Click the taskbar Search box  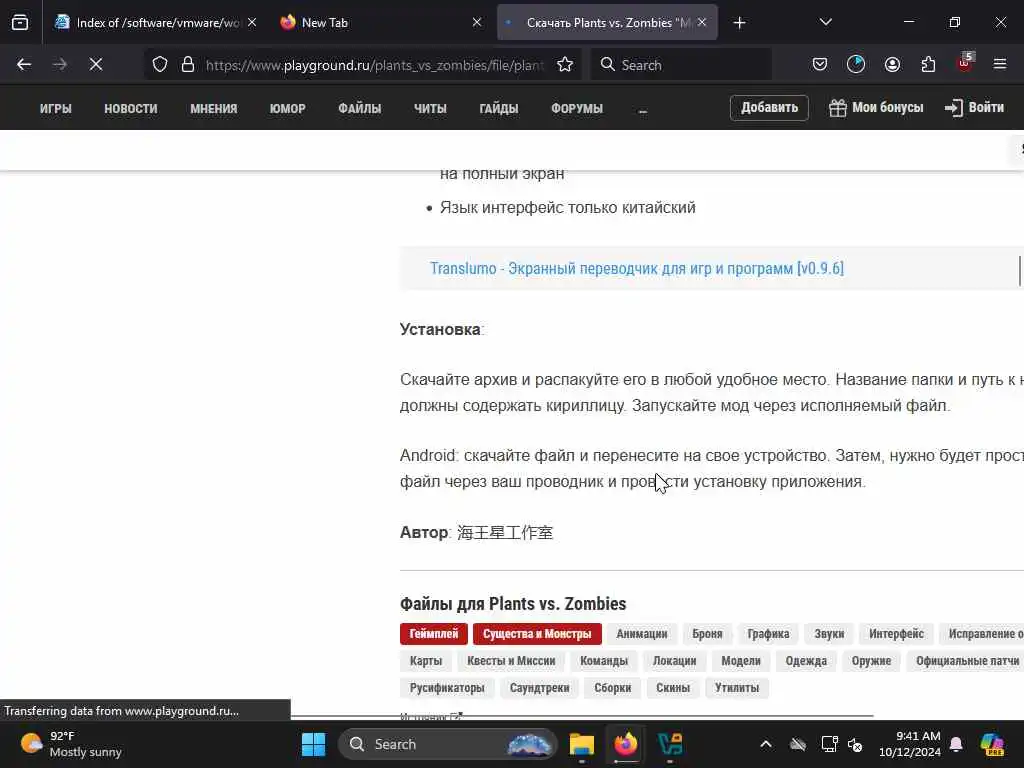pos(448,744)
